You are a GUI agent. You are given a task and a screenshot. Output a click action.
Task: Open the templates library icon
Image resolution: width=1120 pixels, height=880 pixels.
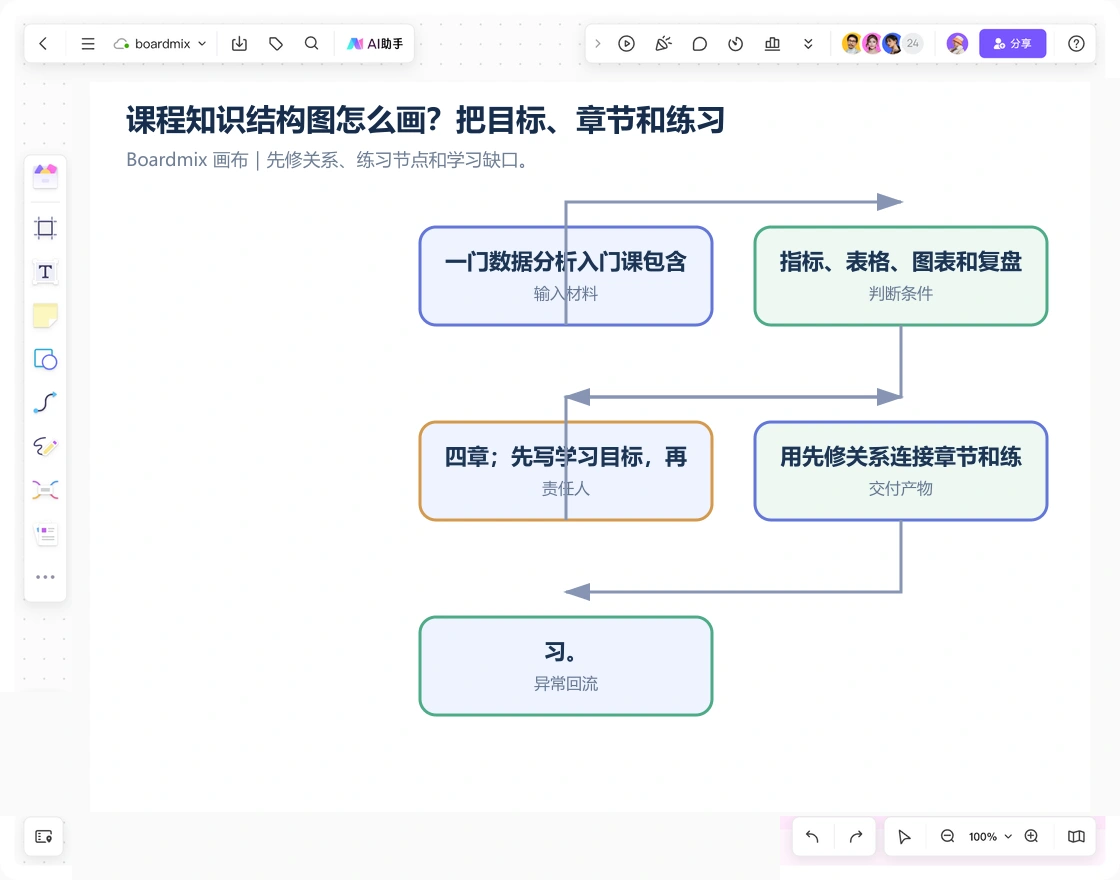click(45, 176)
